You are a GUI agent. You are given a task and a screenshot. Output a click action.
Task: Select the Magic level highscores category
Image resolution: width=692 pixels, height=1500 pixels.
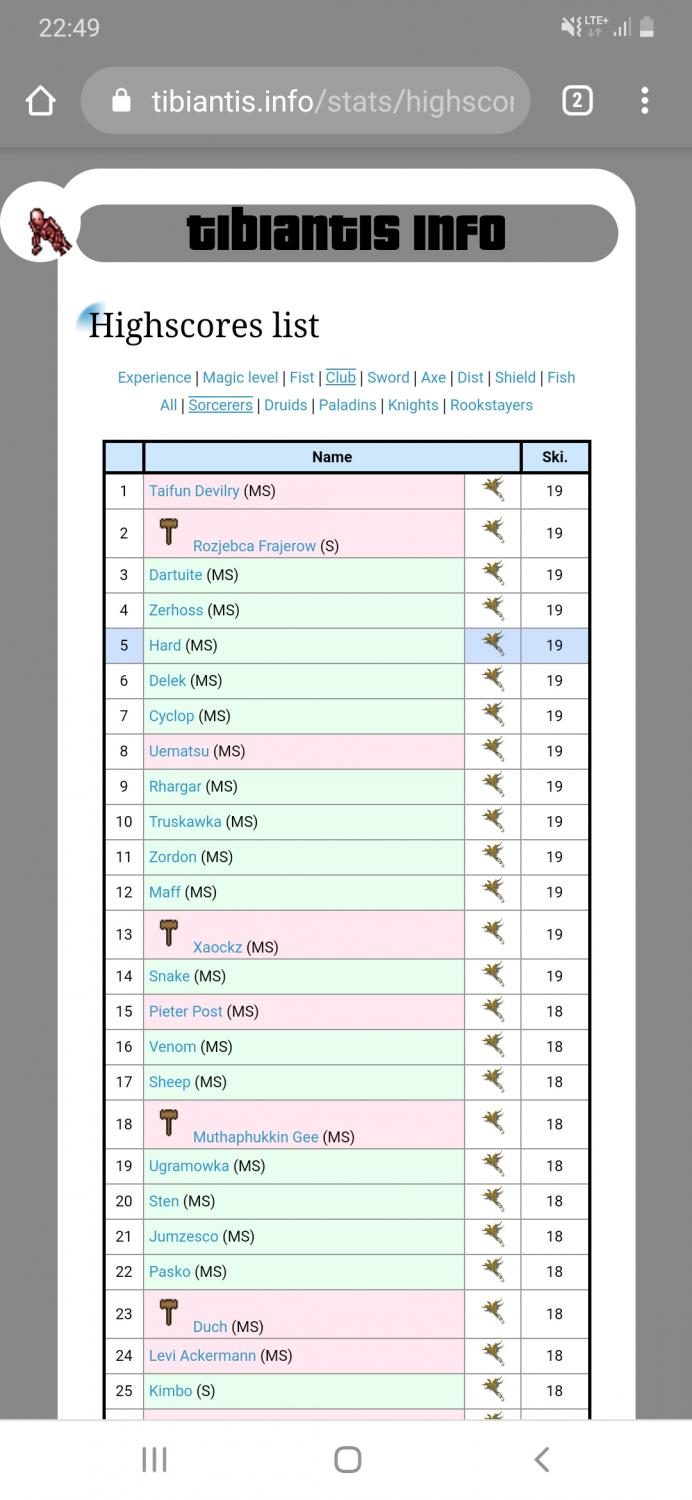[240, 377]
